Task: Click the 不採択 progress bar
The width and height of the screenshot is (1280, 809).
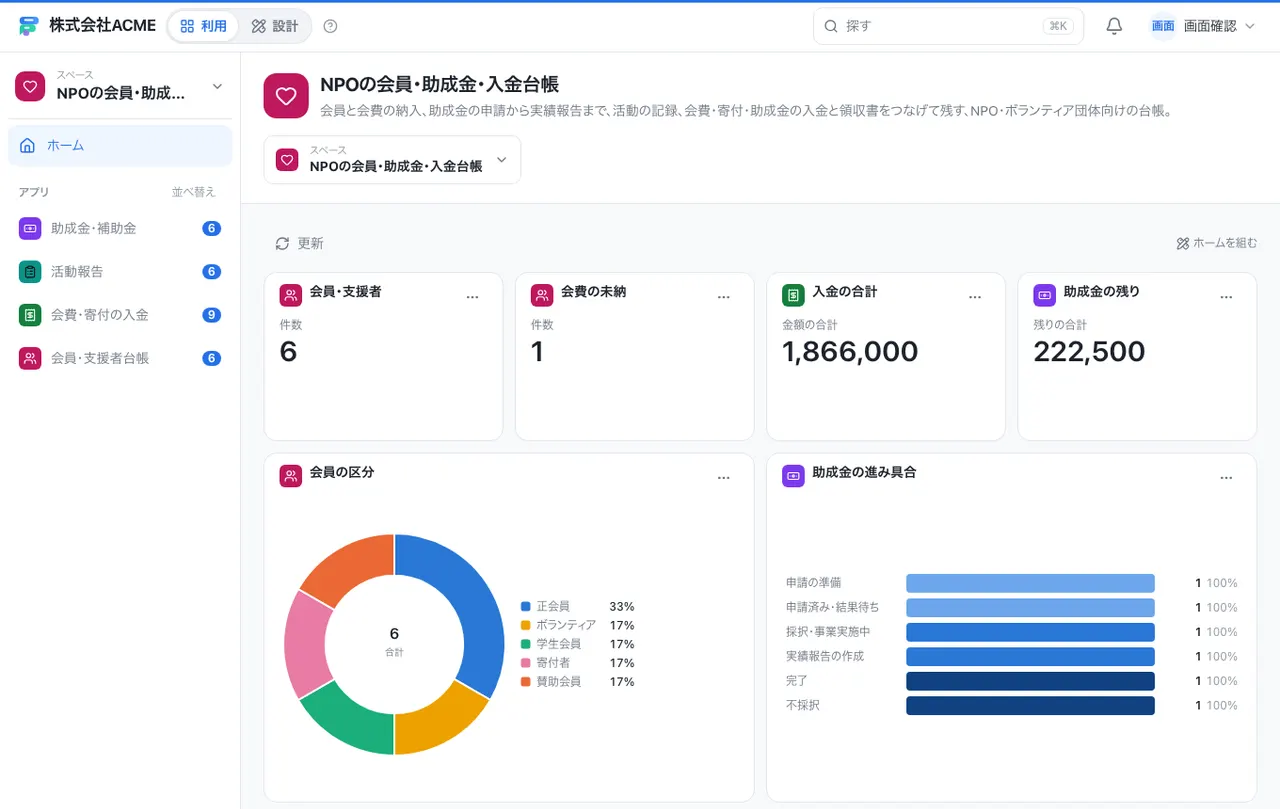Action: (x=1030, y=706)
